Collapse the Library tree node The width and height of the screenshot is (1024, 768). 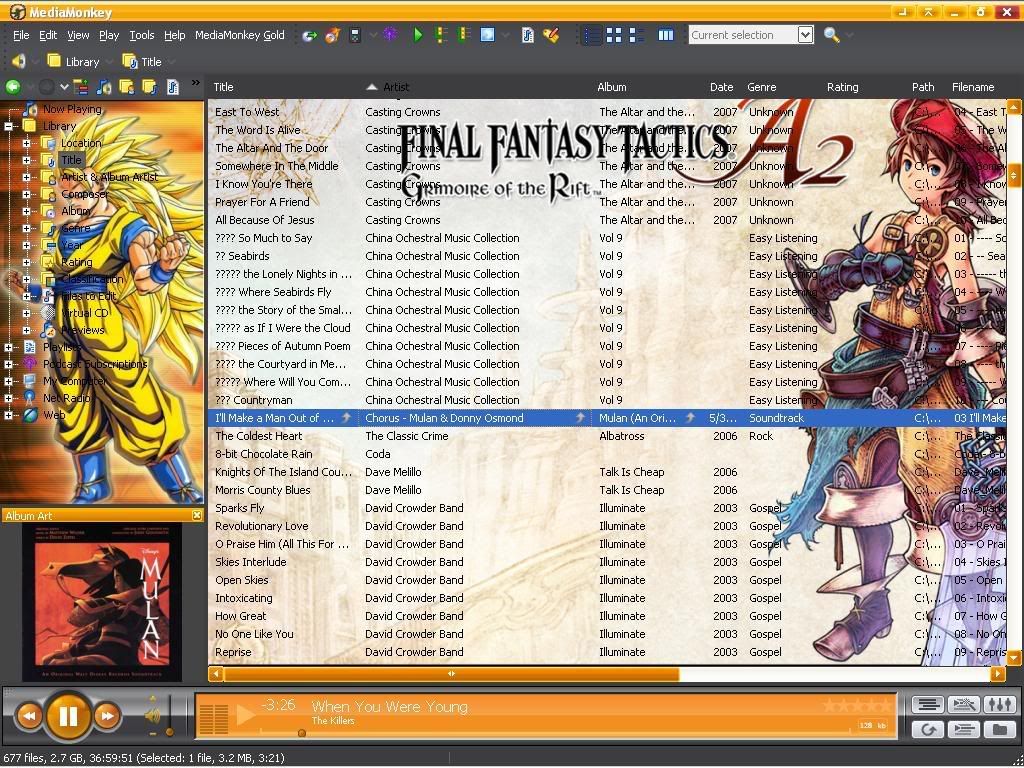pos(9,126)
